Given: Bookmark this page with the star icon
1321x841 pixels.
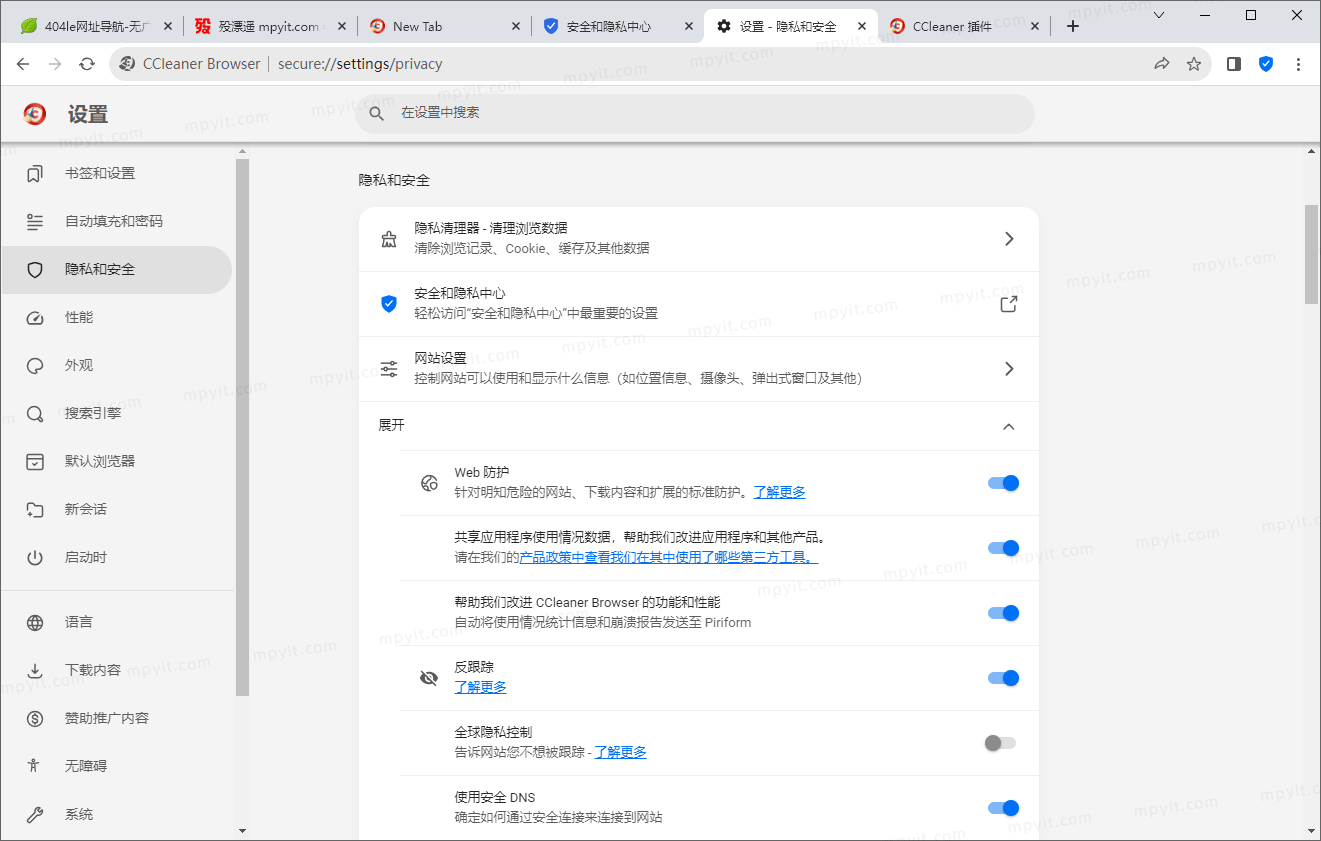Looking at the screenshot, I should 1194,64.
